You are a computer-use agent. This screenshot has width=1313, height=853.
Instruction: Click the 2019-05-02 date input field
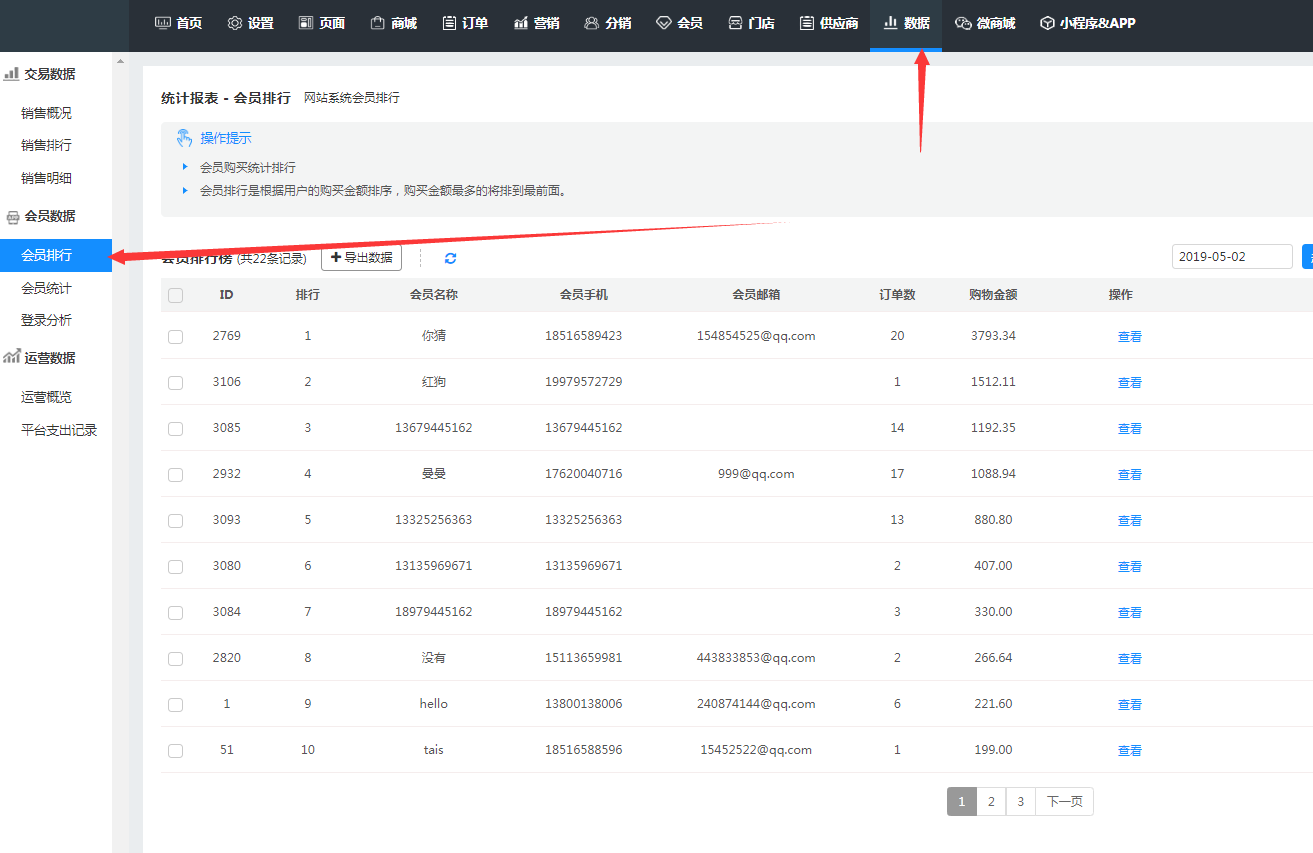point(1231,256)
